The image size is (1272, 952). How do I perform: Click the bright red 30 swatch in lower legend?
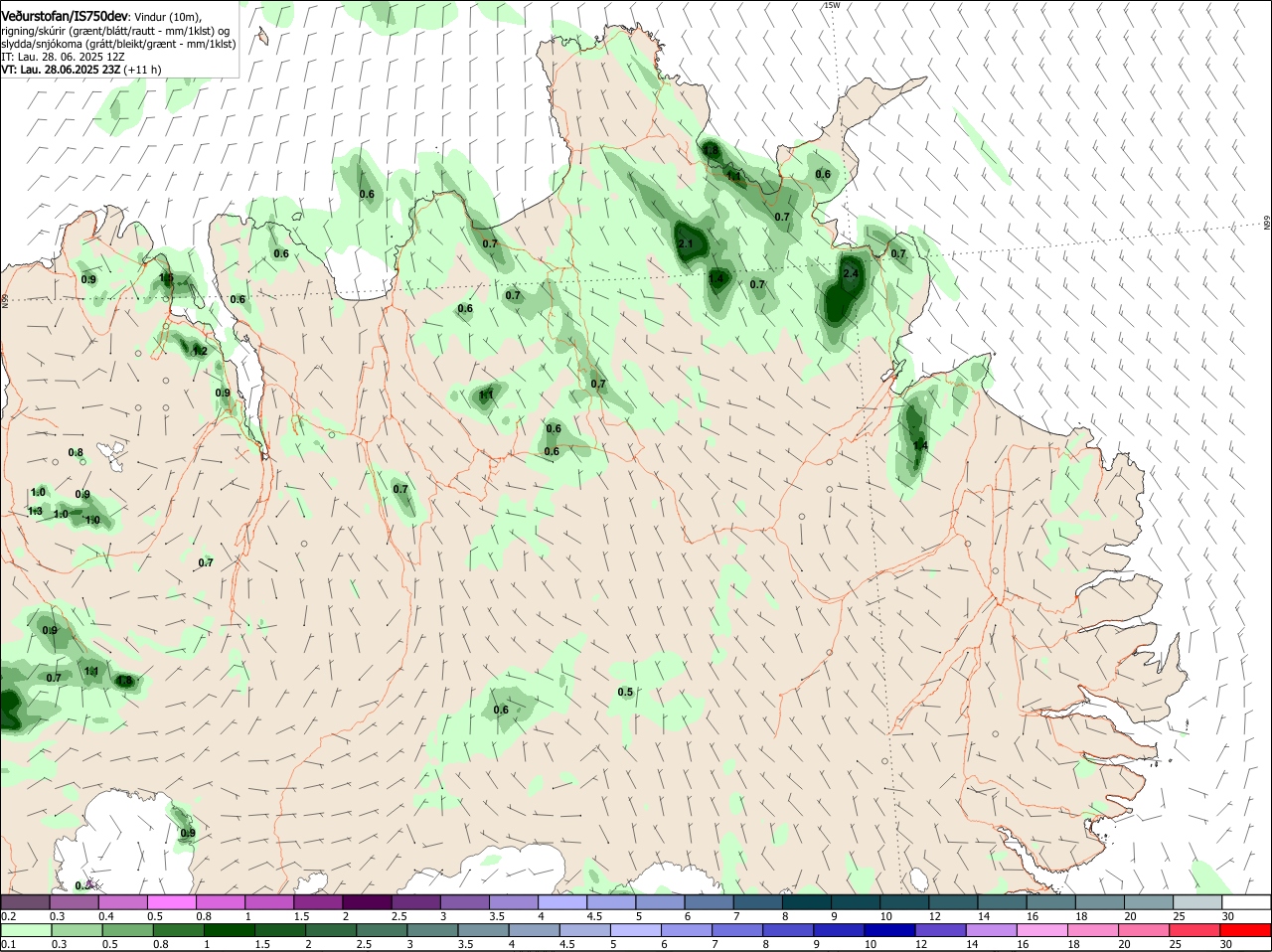click(1246, 930)
